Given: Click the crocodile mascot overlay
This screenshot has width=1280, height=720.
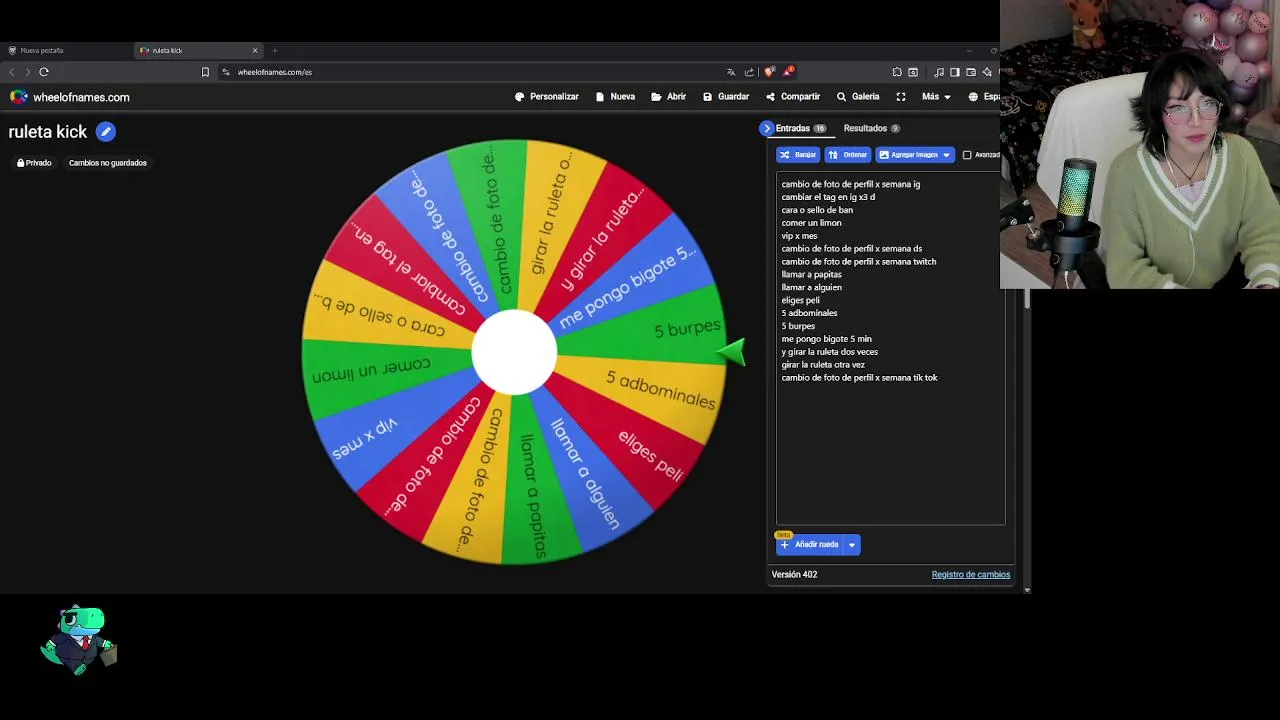Looking at the screenshot, I should [x=80, y=641].
